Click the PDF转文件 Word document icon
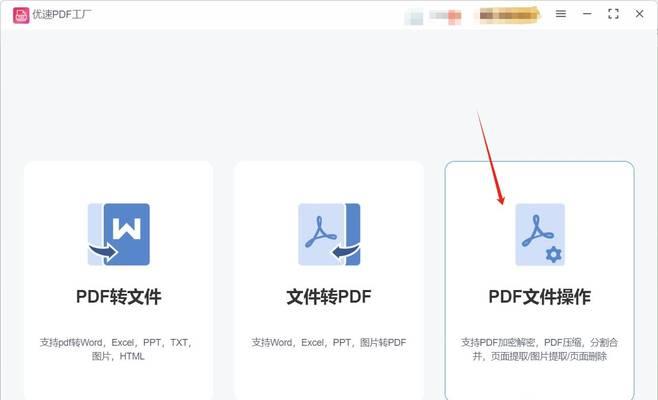Screen dimensions: 658x400 (119, 234)
